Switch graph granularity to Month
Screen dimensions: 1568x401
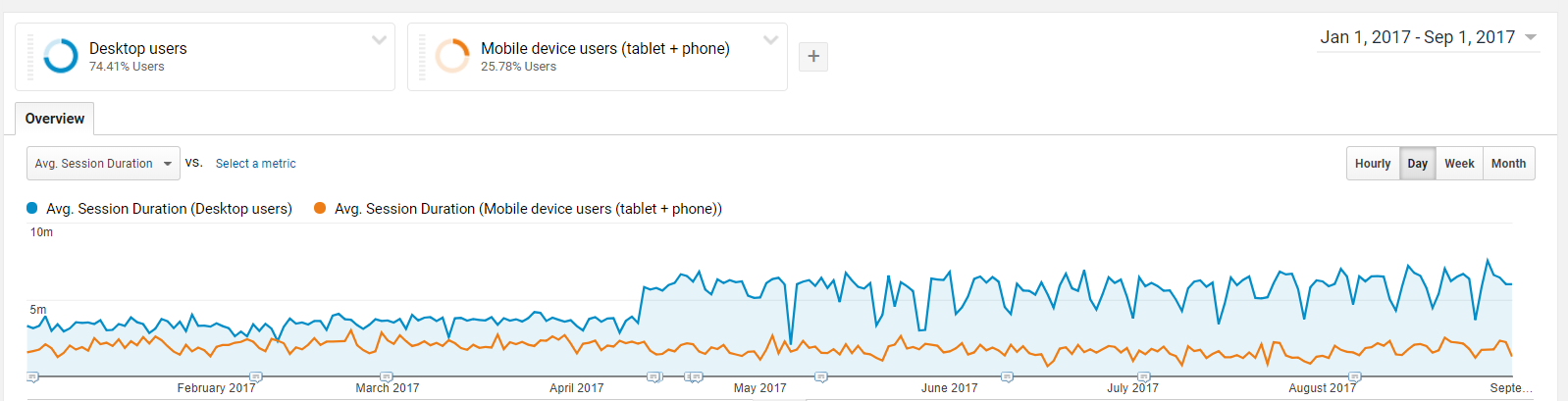[1508, 164]
